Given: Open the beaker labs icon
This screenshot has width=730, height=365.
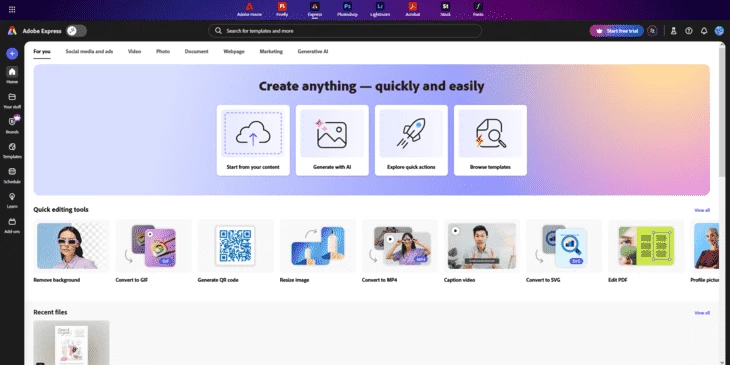Looking at the screenshot, I should tap(673, 31).
